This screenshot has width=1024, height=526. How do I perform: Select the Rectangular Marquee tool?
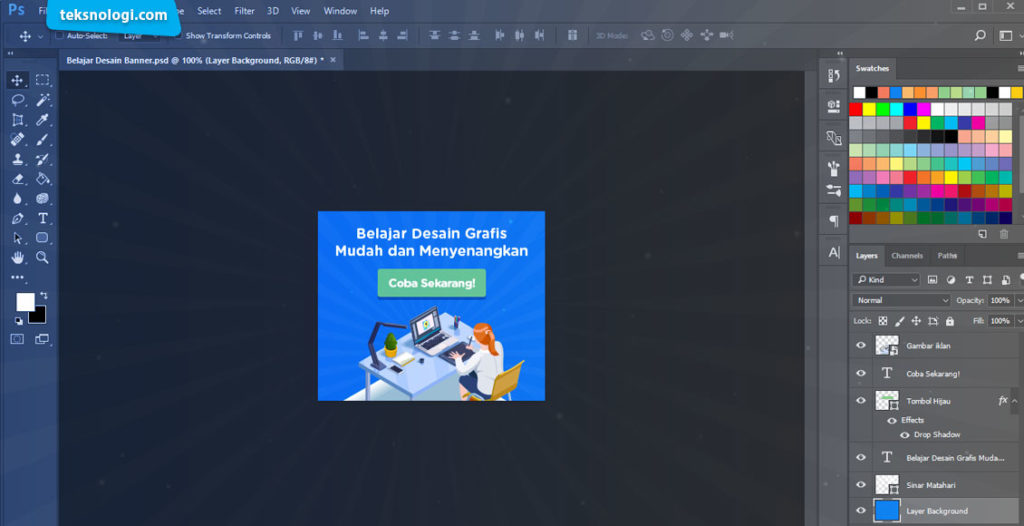pyautogui.click(x=42, y=80)
